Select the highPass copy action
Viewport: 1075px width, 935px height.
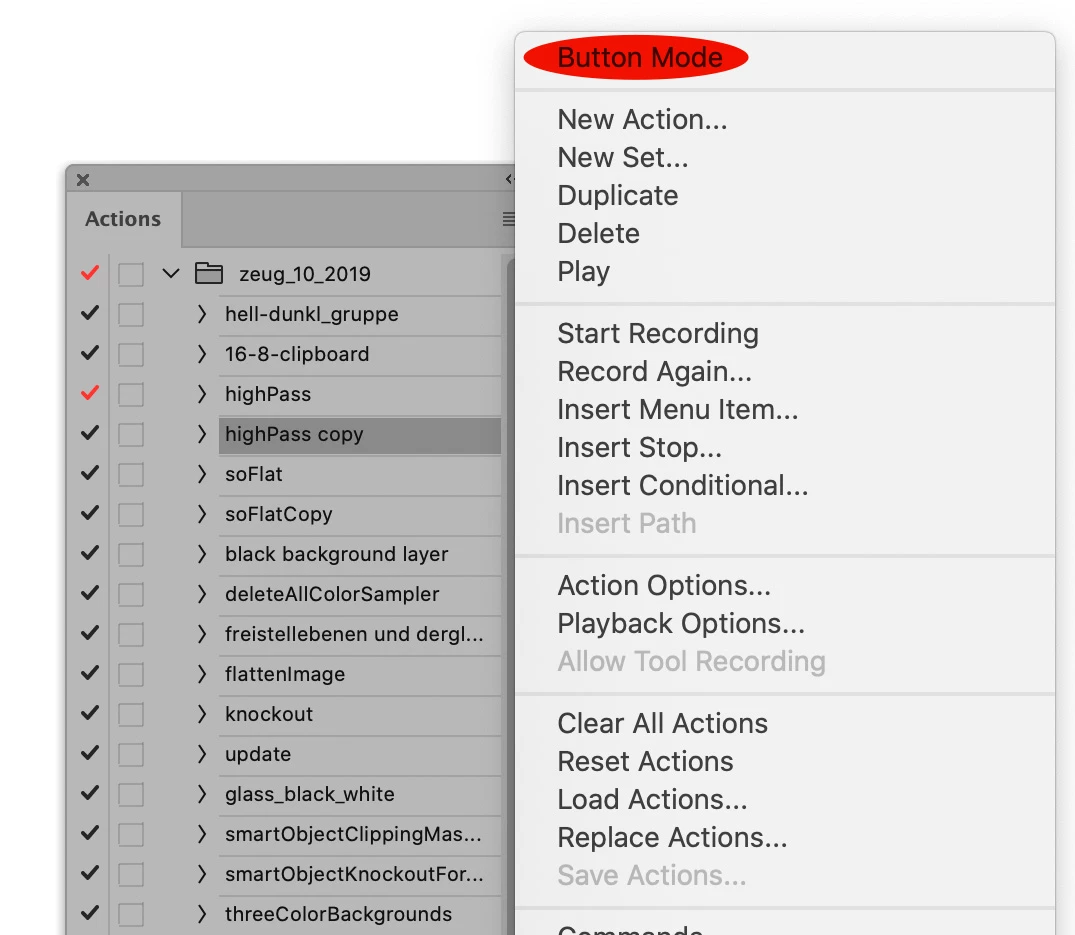(360, 435)
